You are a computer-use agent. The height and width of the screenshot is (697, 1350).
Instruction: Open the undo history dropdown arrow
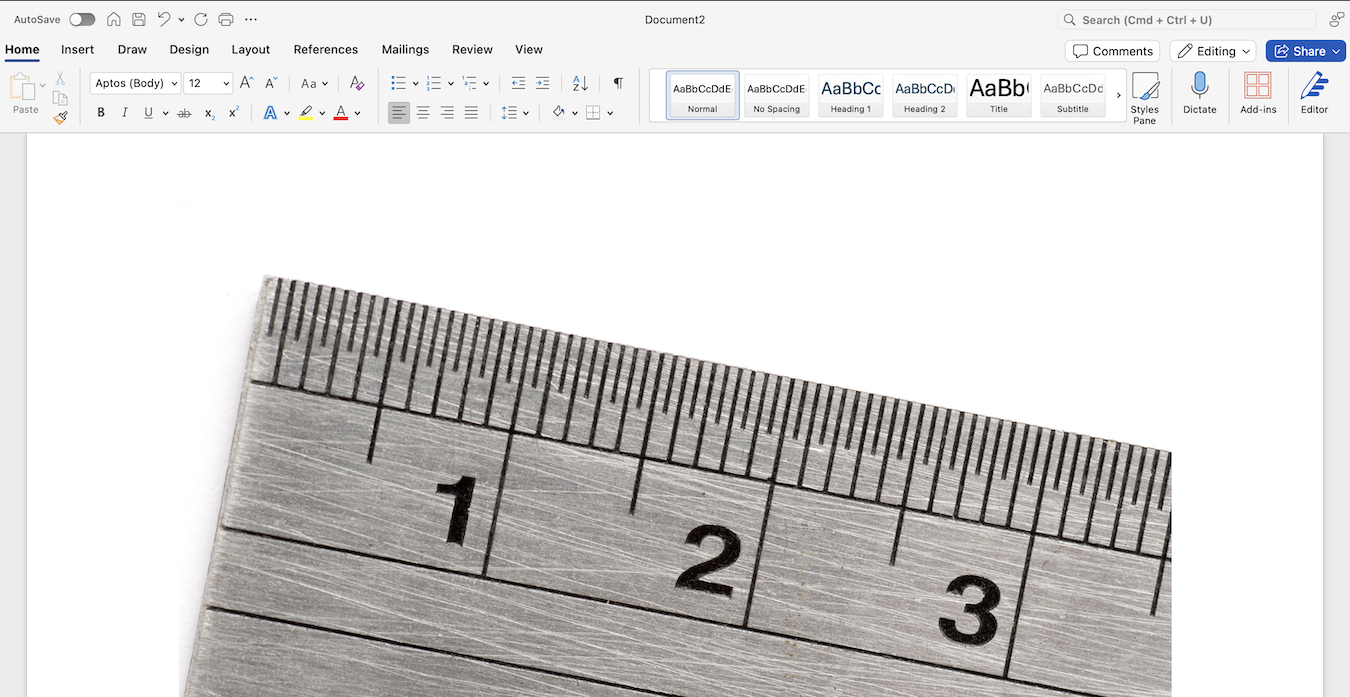coord(181,20)
